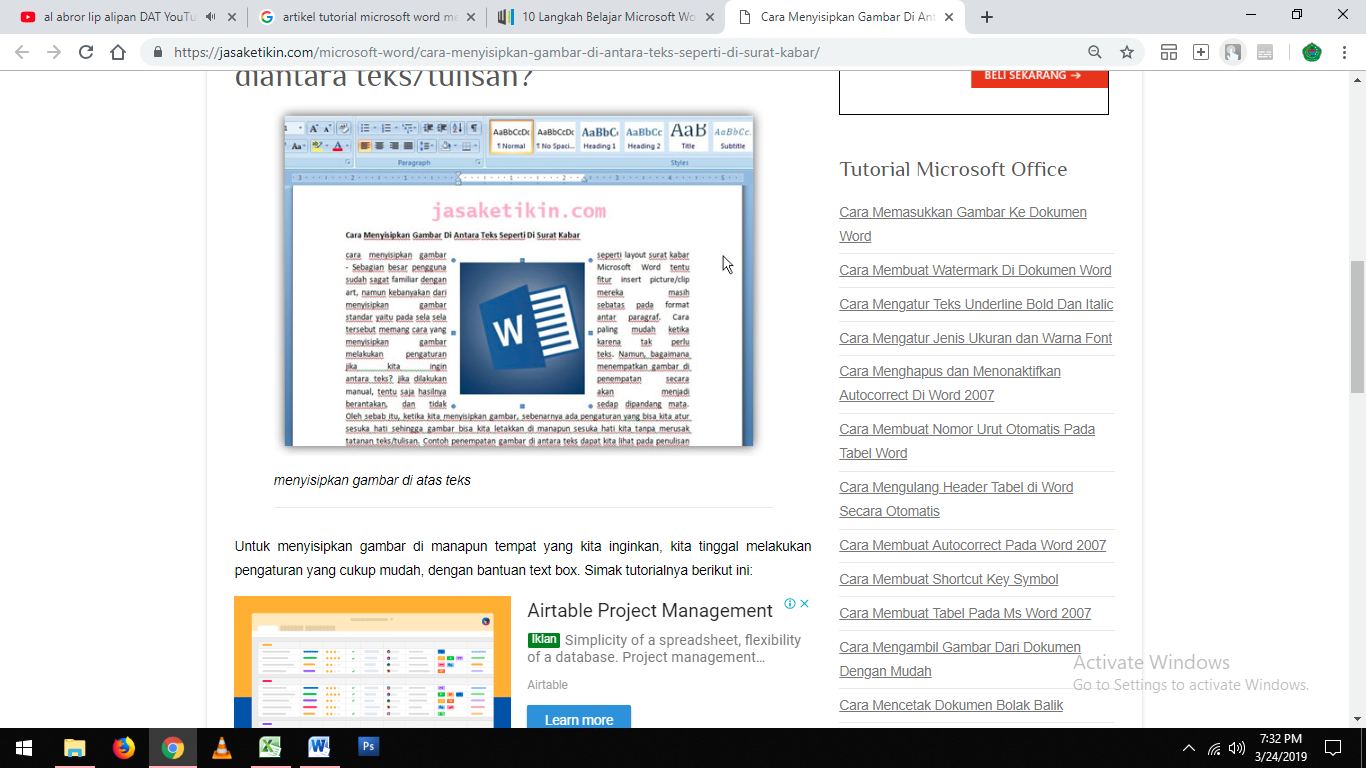Open Excel from the taskbar

point(270,747)
